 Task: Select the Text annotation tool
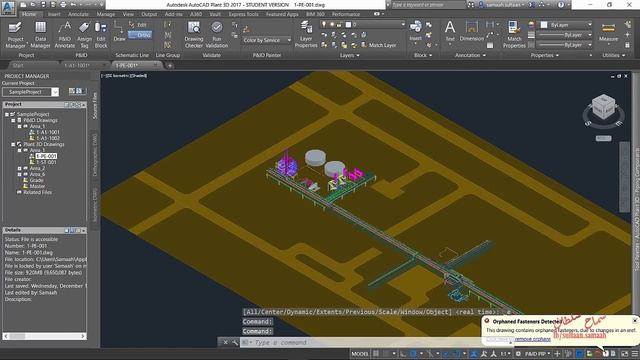coord(450,31)
